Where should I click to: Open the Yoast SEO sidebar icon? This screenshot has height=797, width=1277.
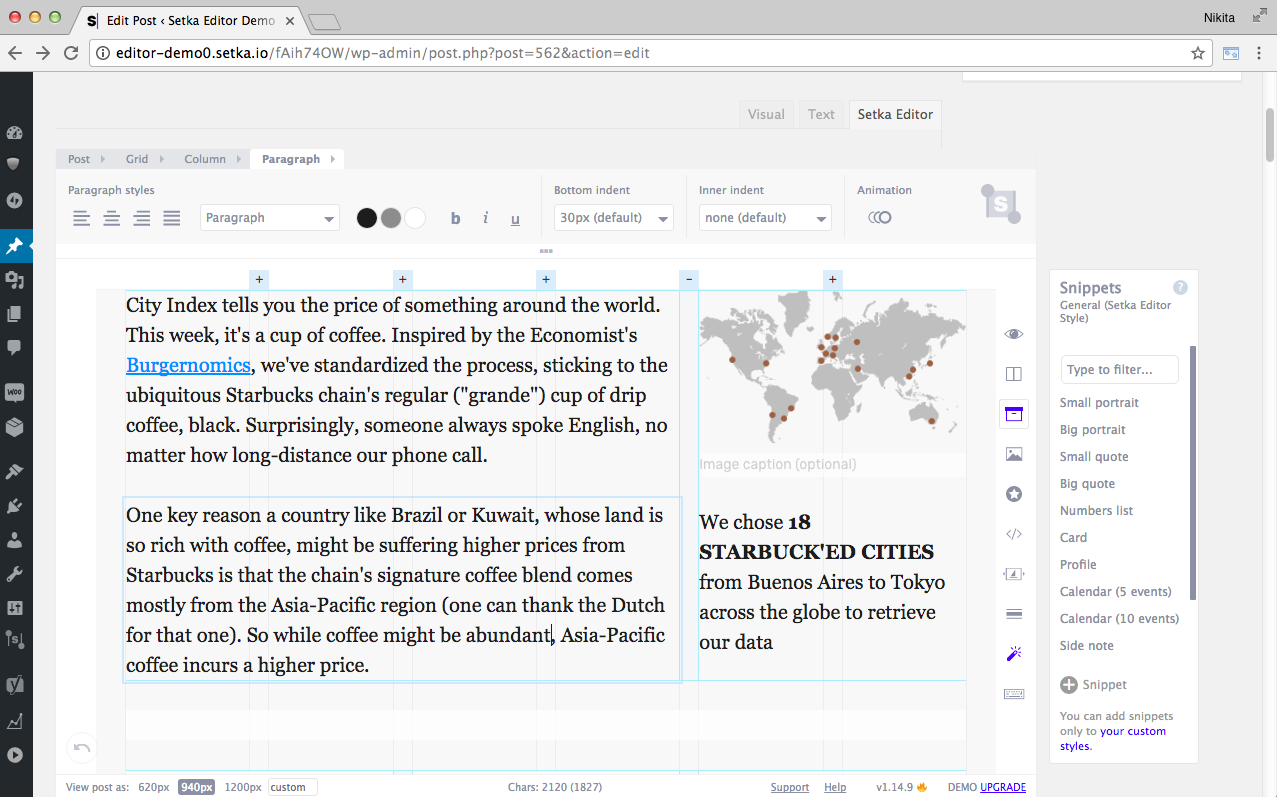click(x=14, y=686)
